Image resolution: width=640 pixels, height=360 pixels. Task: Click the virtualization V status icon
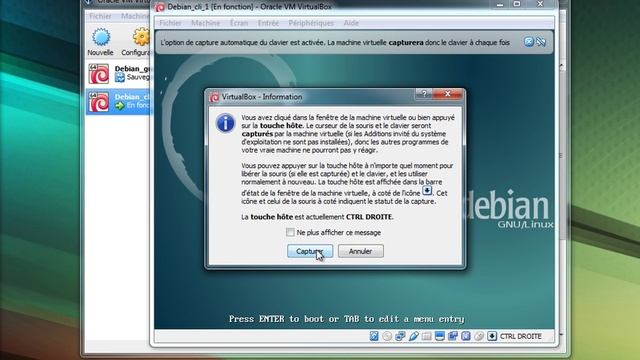point(466,336)
